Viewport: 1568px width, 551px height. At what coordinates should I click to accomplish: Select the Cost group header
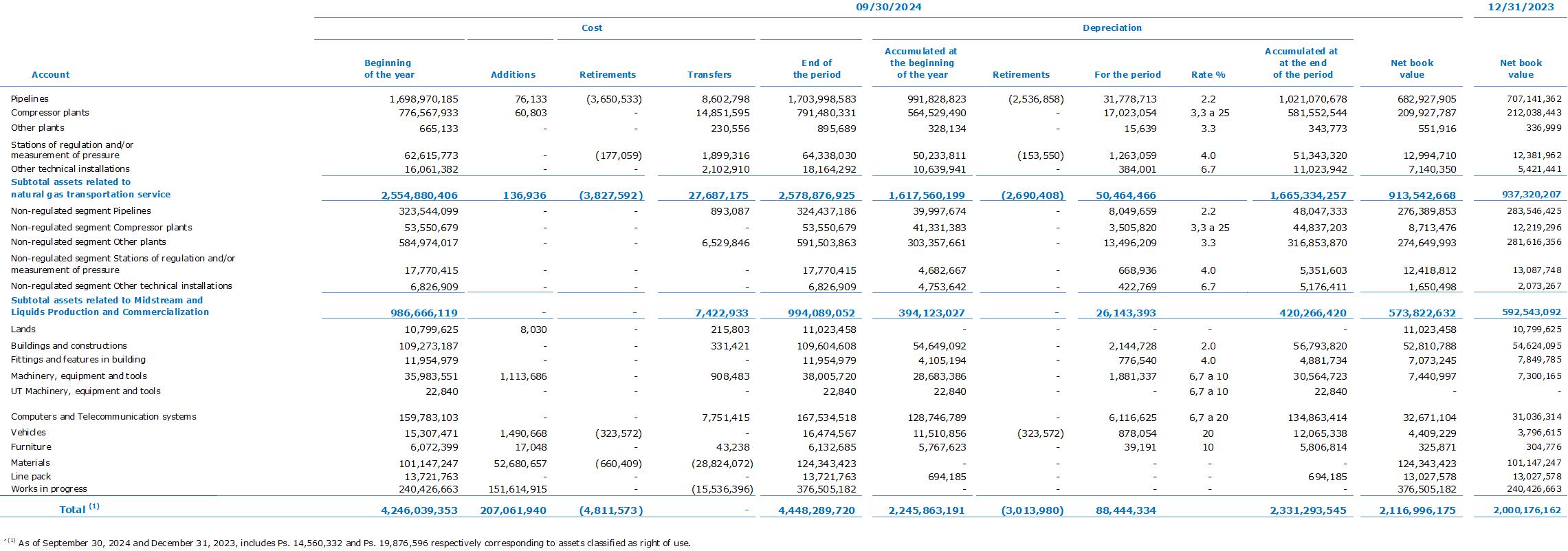(x=592, y=28)
